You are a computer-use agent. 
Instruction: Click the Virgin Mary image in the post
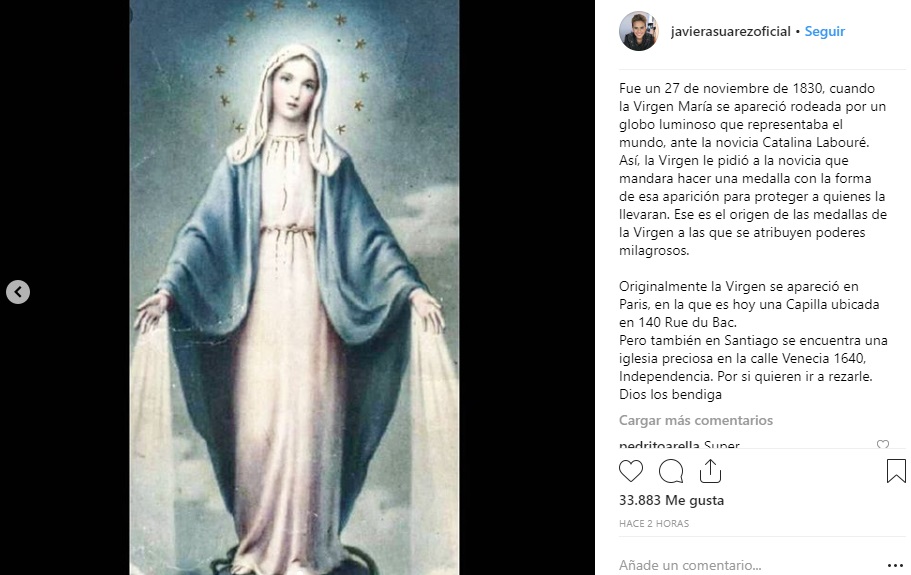tap(294, 288)
